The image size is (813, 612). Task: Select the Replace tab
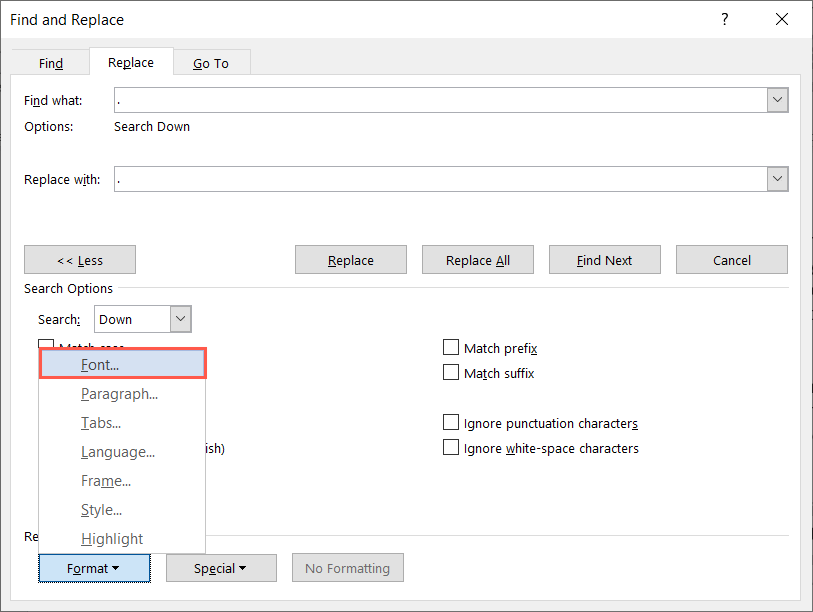point(131,62)
